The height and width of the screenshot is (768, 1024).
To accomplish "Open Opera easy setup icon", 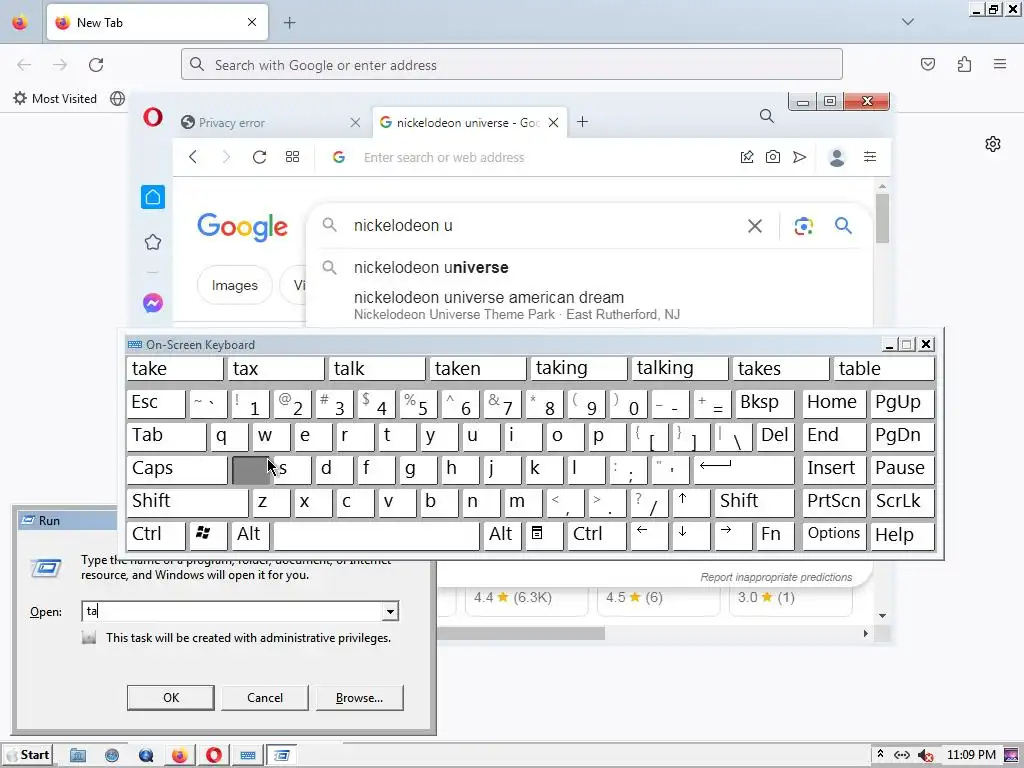I will tap(870, 157).
